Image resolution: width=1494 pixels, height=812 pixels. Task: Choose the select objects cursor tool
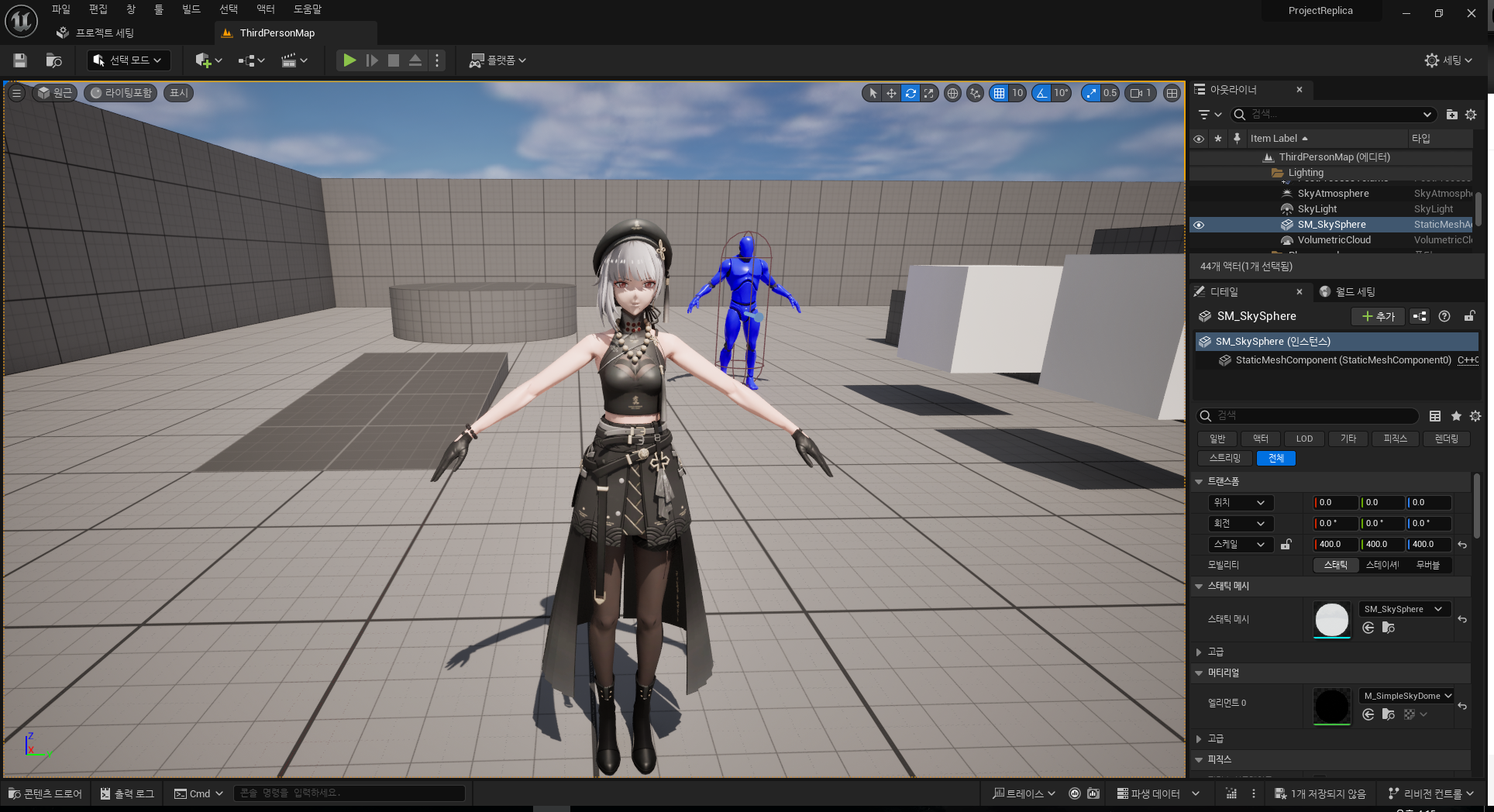tap(873, 93)
